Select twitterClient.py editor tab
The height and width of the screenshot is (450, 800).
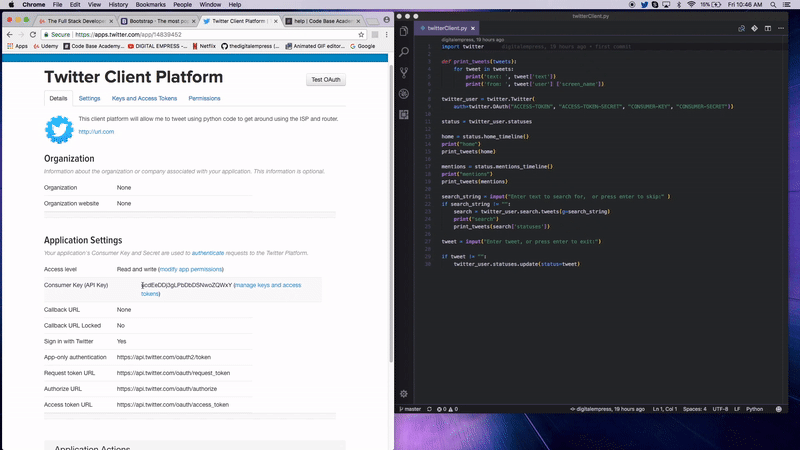pyautogui.click(x=444, y=28)
